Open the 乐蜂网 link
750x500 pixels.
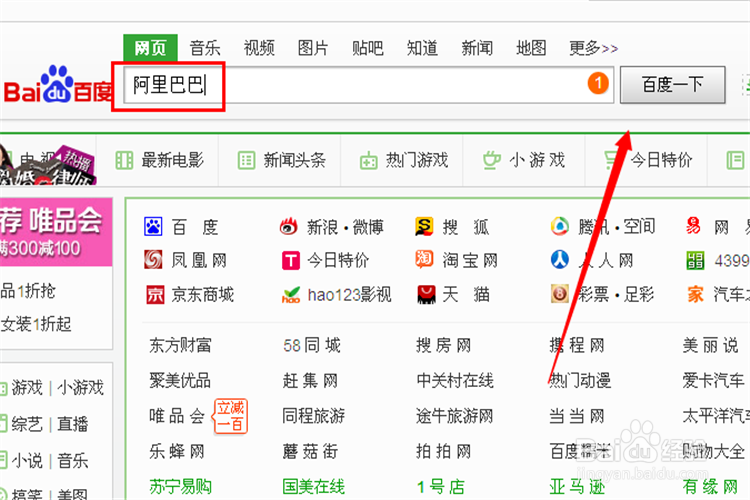pos(177,451)
